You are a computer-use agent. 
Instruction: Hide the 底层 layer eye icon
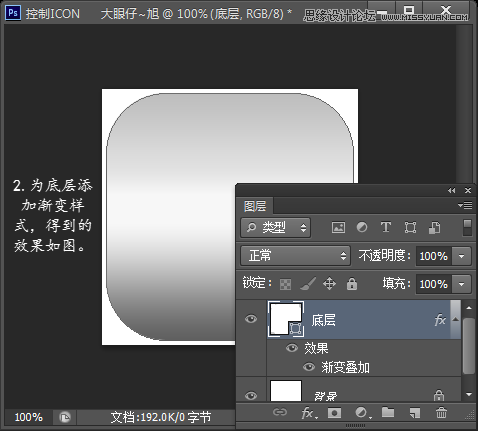(x=251, y=319)
